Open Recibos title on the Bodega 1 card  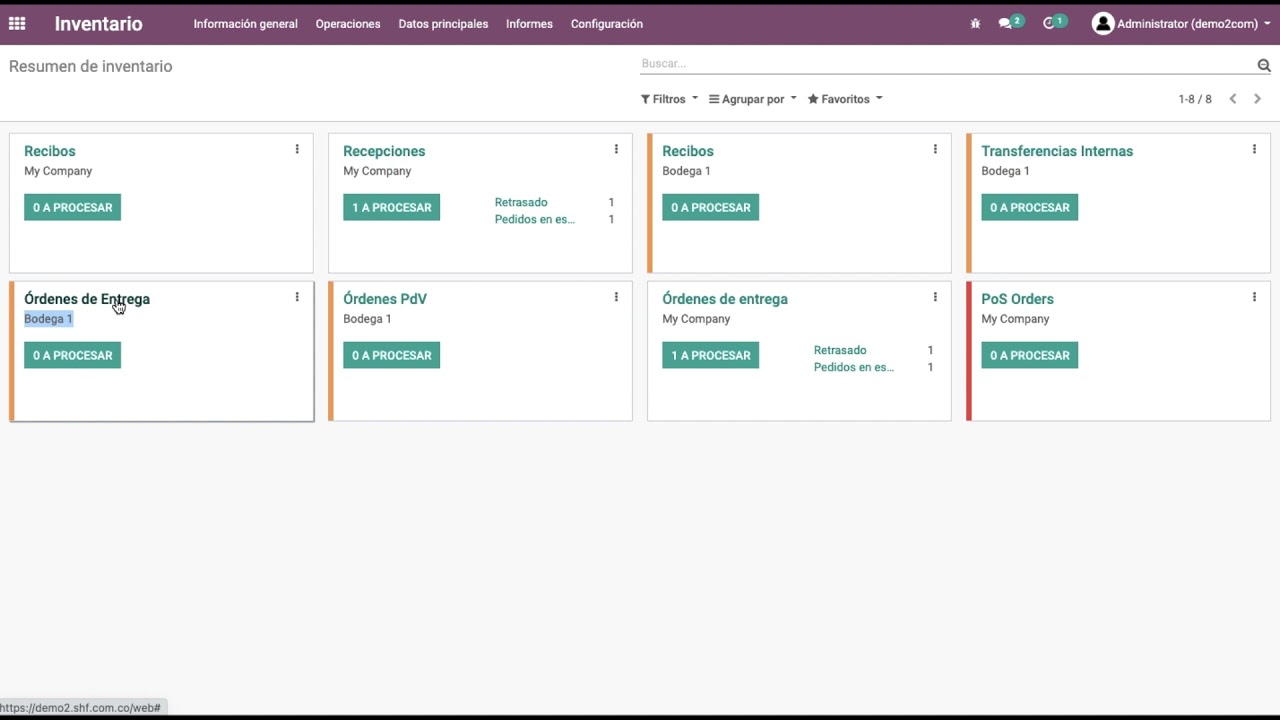[x=688, y=151]
